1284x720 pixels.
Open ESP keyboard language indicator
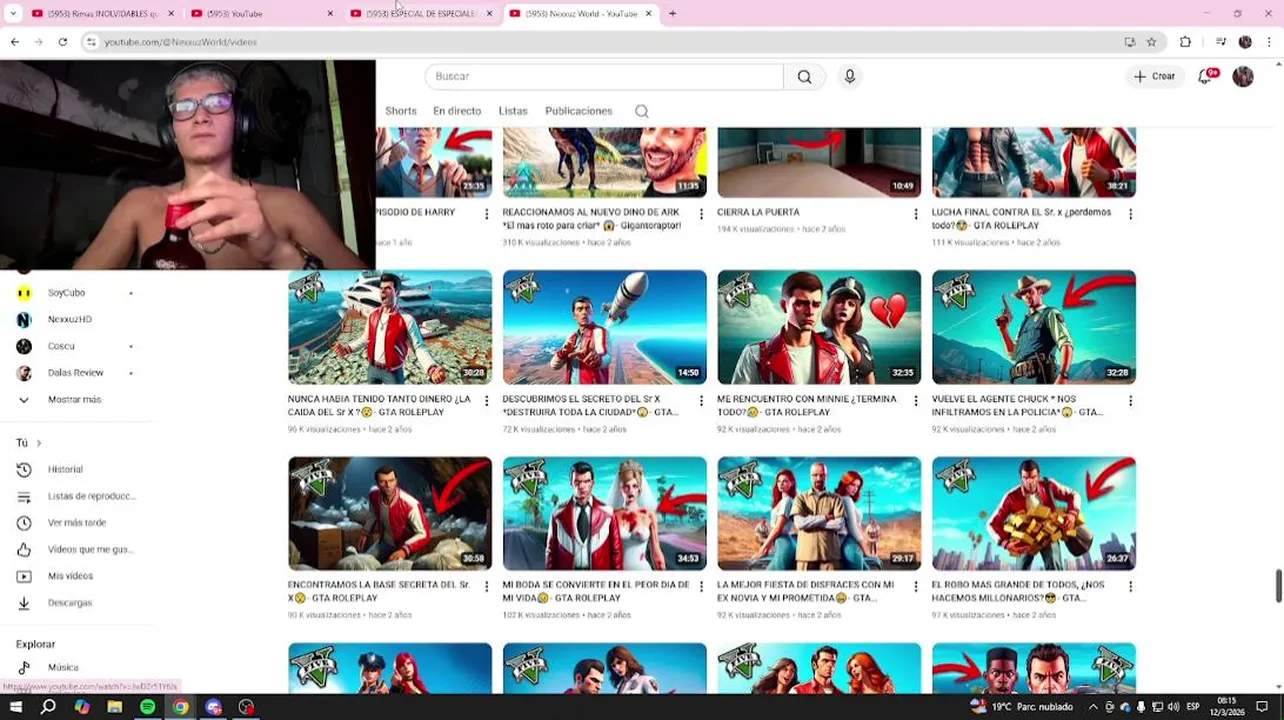[x=1192, y=707]
